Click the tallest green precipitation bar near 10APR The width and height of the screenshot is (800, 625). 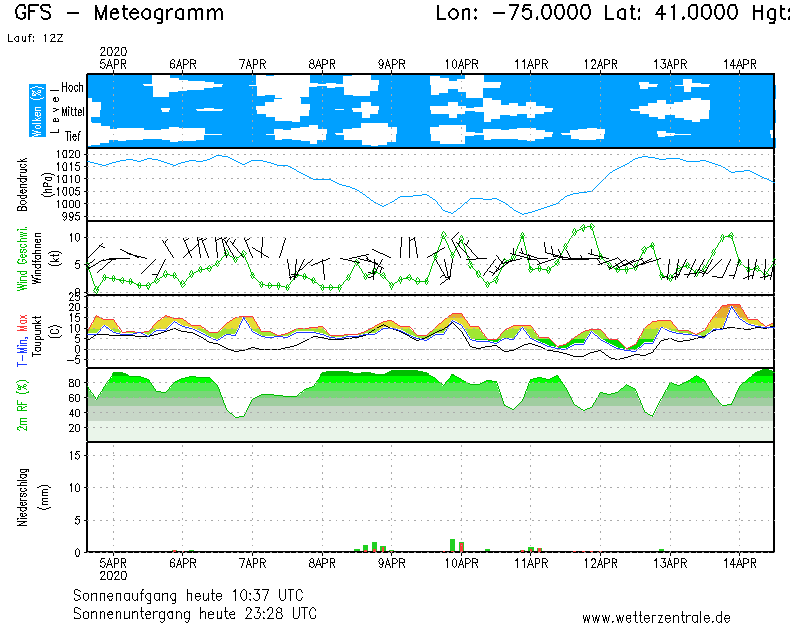[453, 545]
